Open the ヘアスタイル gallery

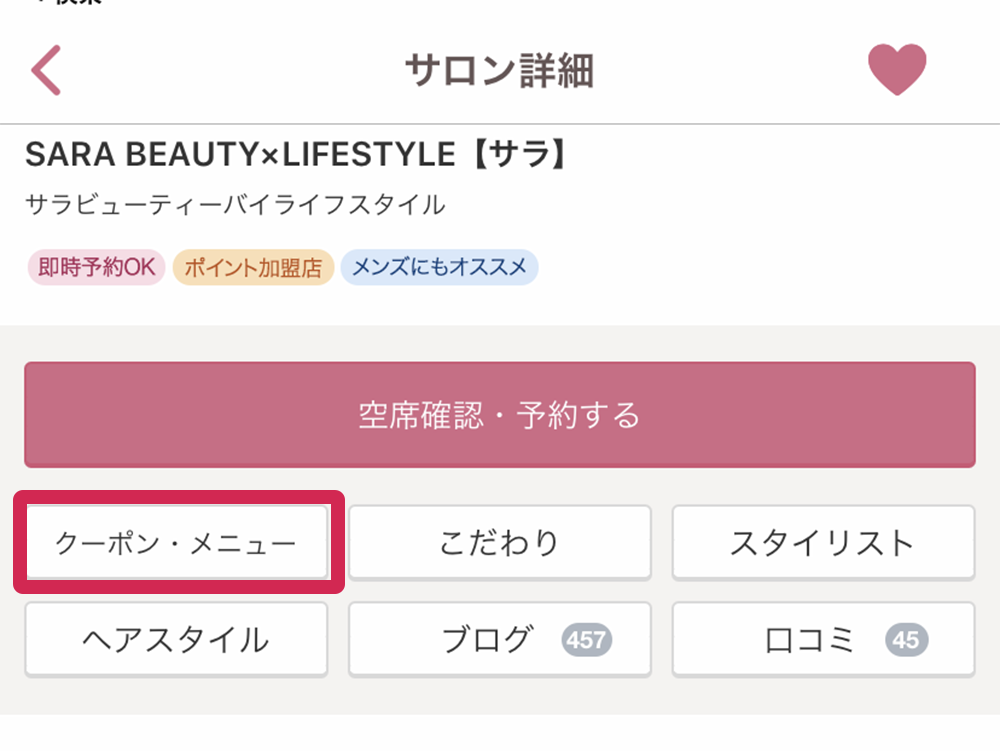click(x=177, y=639)
